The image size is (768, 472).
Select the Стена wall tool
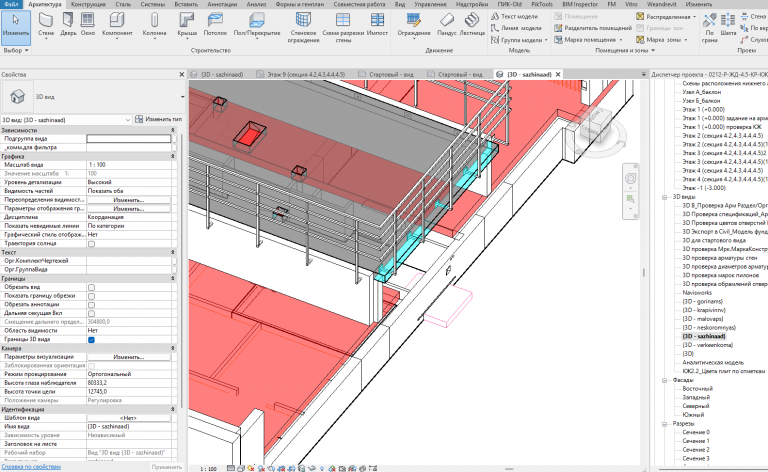click(x=46, y=25)
